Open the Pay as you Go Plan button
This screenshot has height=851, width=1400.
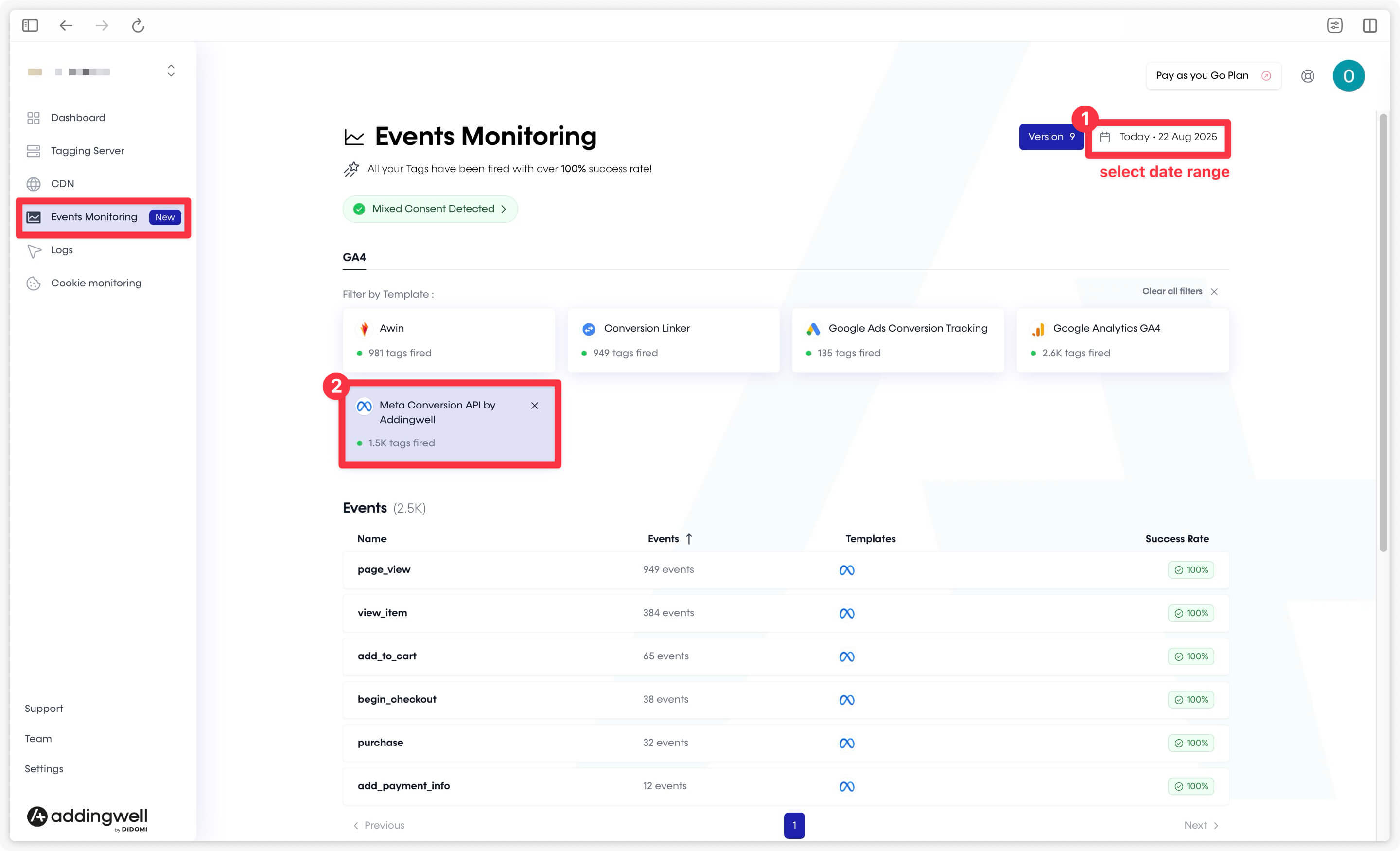[1213, 75]
